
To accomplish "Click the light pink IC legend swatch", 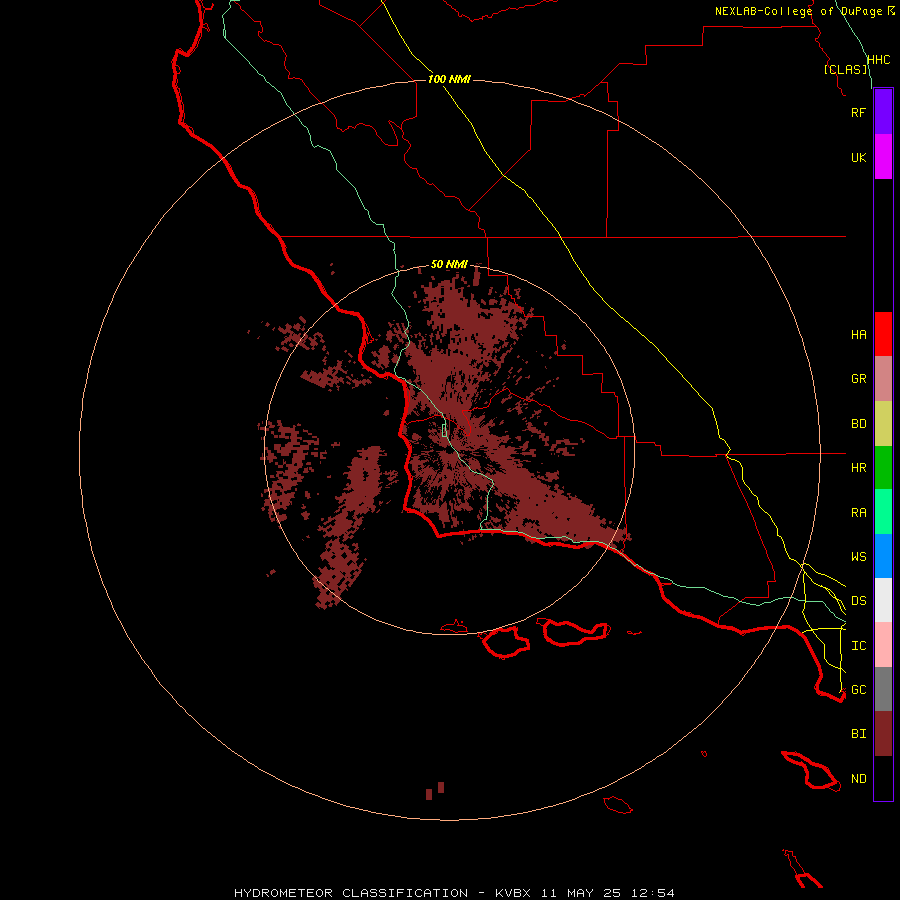I will [883, 645].
